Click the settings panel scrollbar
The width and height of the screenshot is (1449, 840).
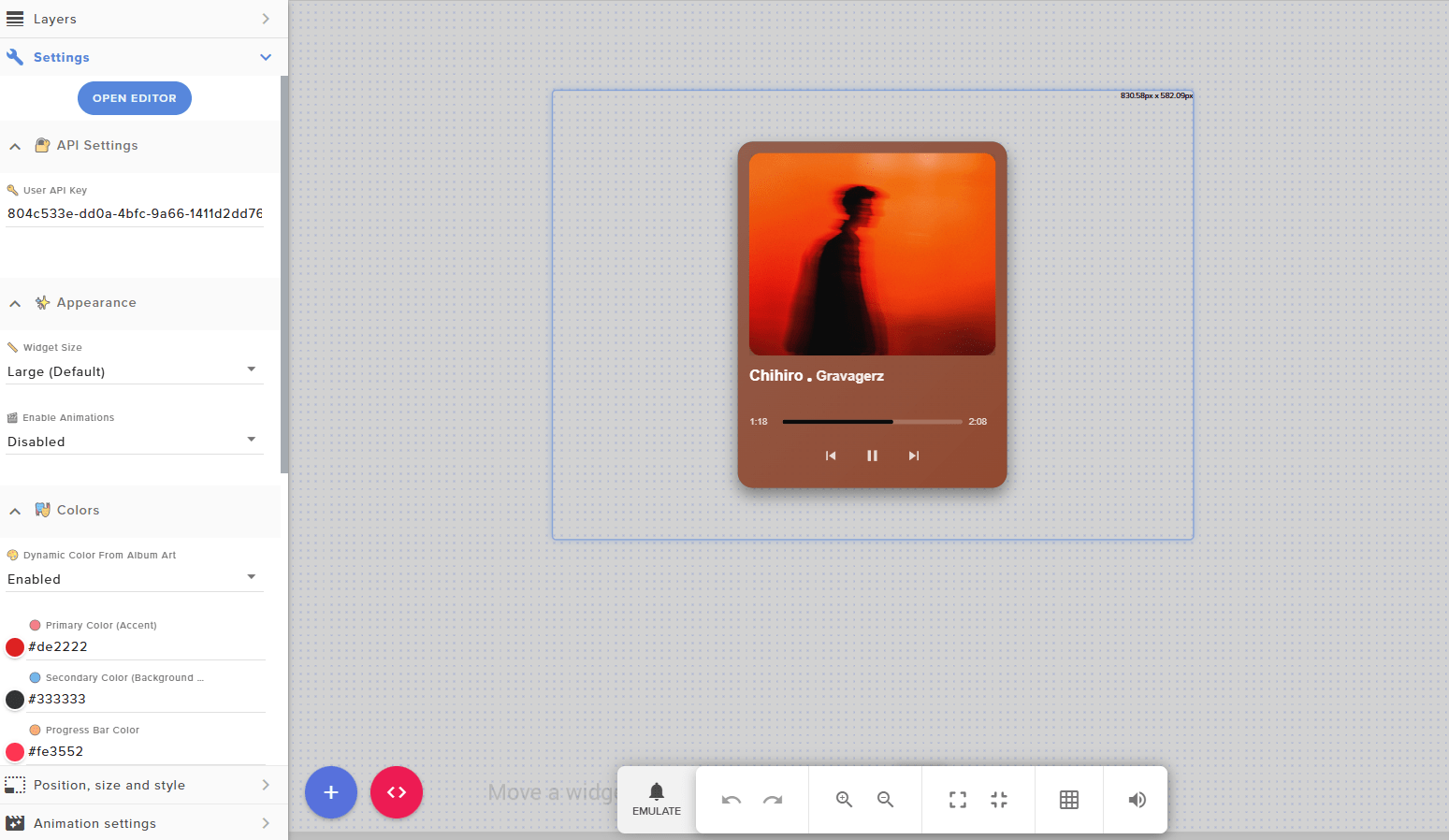[284, 274]
